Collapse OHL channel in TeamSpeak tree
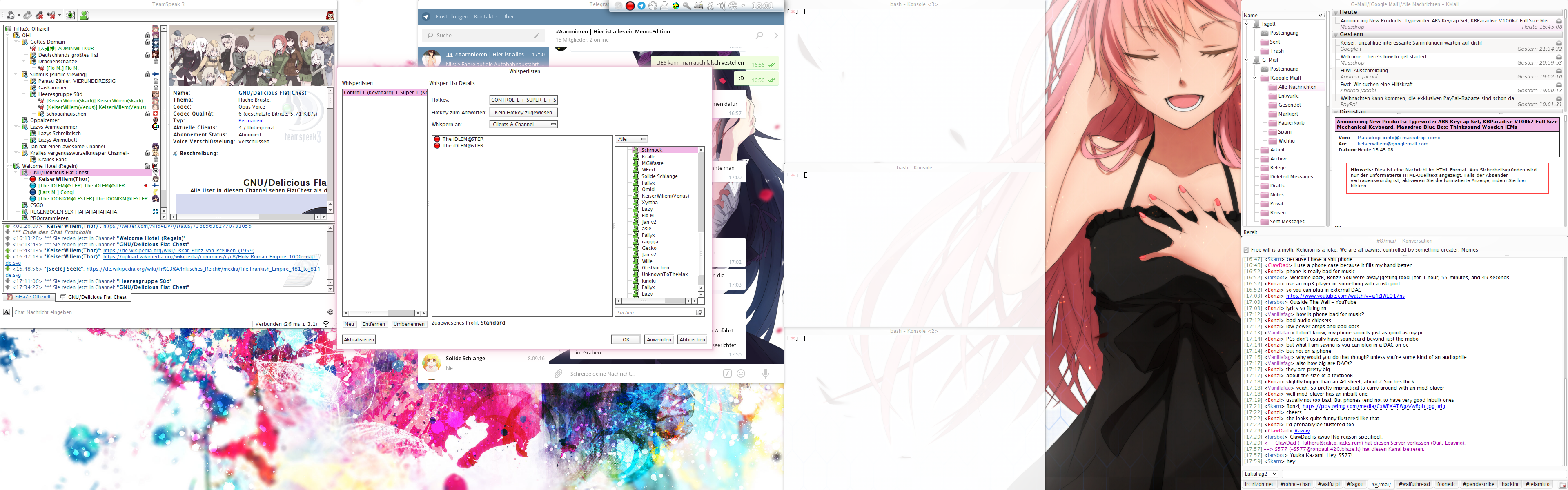The image size is (1568, 490). coord(7,35)
